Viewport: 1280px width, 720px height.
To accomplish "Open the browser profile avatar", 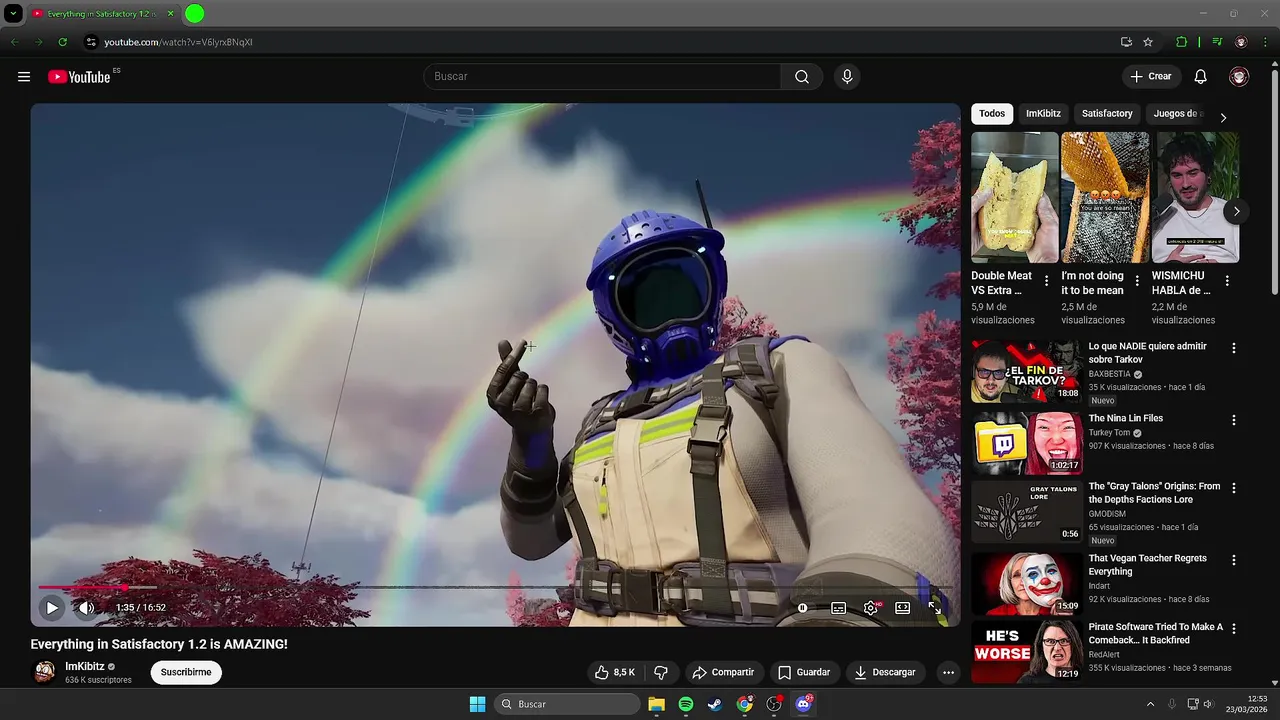I will click(1241, 42).
